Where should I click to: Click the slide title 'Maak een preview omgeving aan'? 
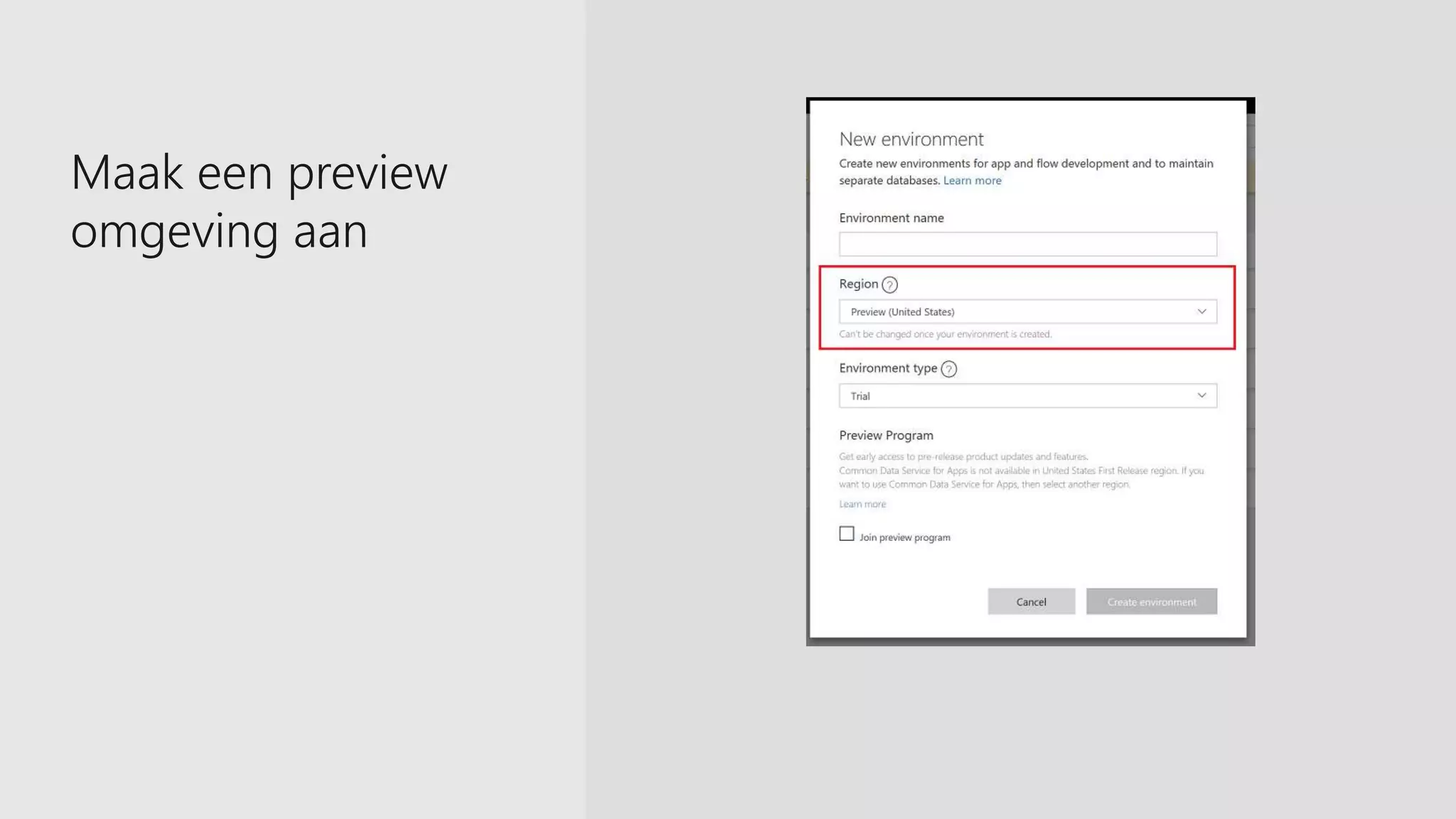click(259, 201)
